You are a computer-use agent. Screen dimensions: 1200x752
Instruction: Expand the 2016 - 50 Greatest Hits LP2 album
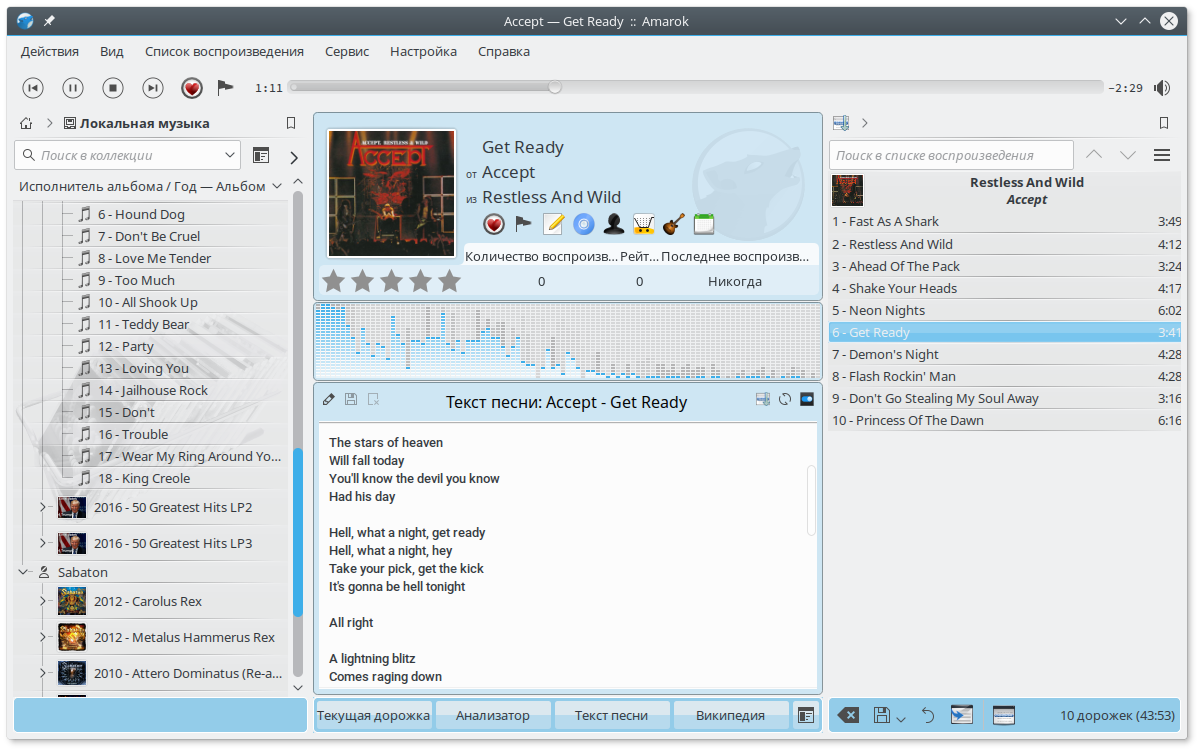(x=42, y=507)
